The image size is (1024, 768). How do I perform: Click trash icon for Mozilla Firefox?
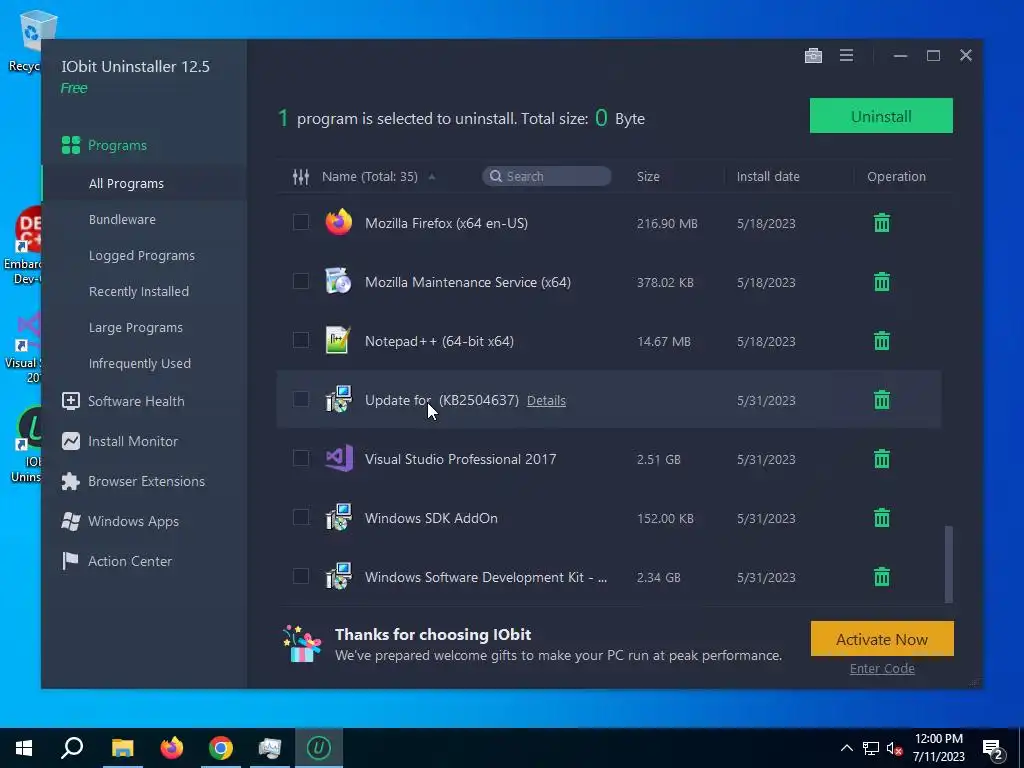coord(882,223)
